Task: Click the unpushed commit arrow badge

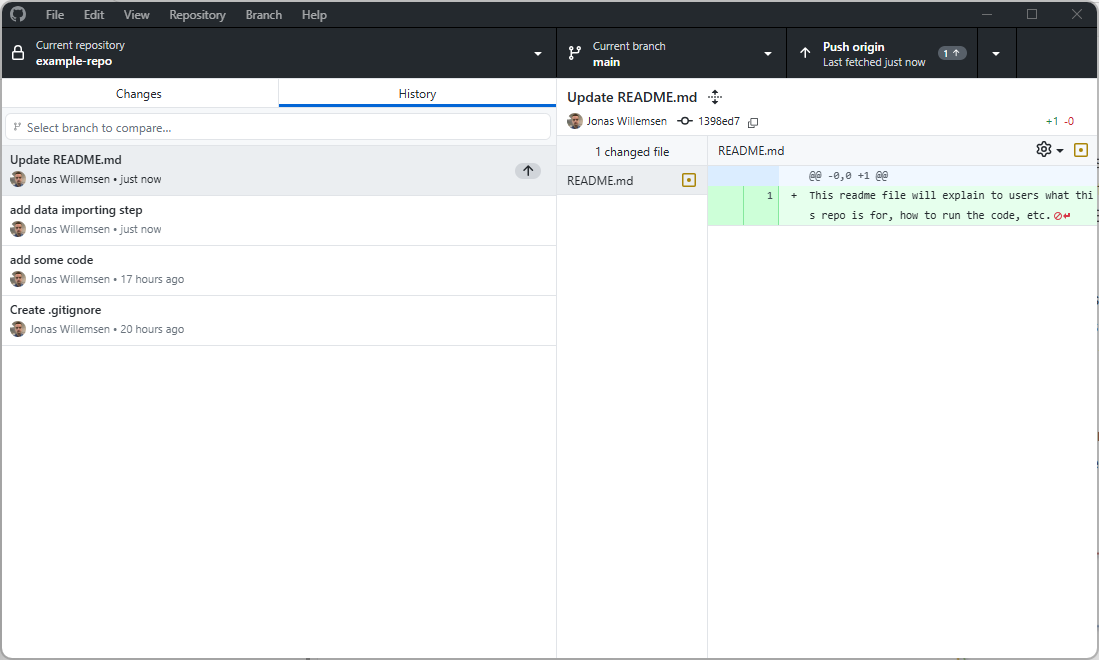Action: [528, 171]
